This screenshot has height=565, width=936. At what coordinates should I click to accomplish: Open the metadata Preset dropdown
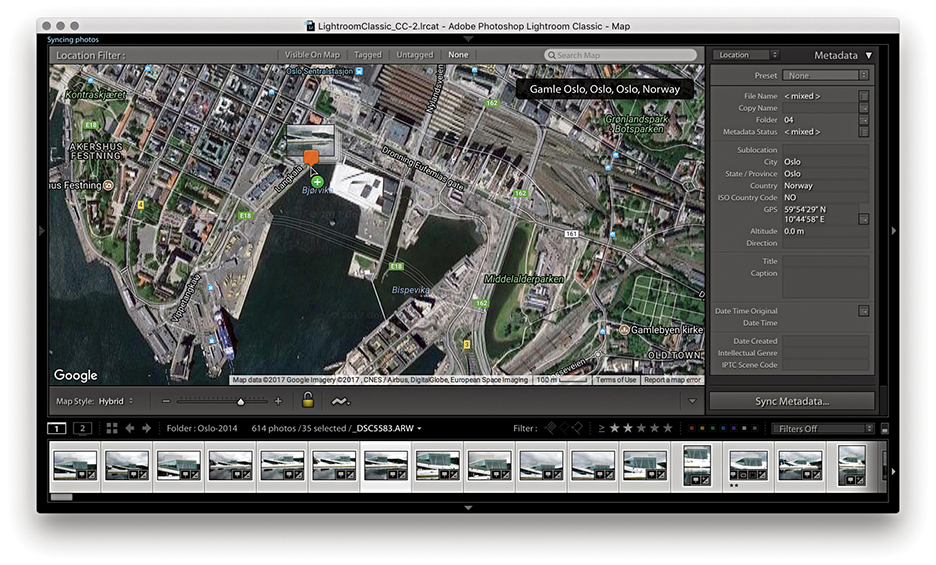point(825,75)
